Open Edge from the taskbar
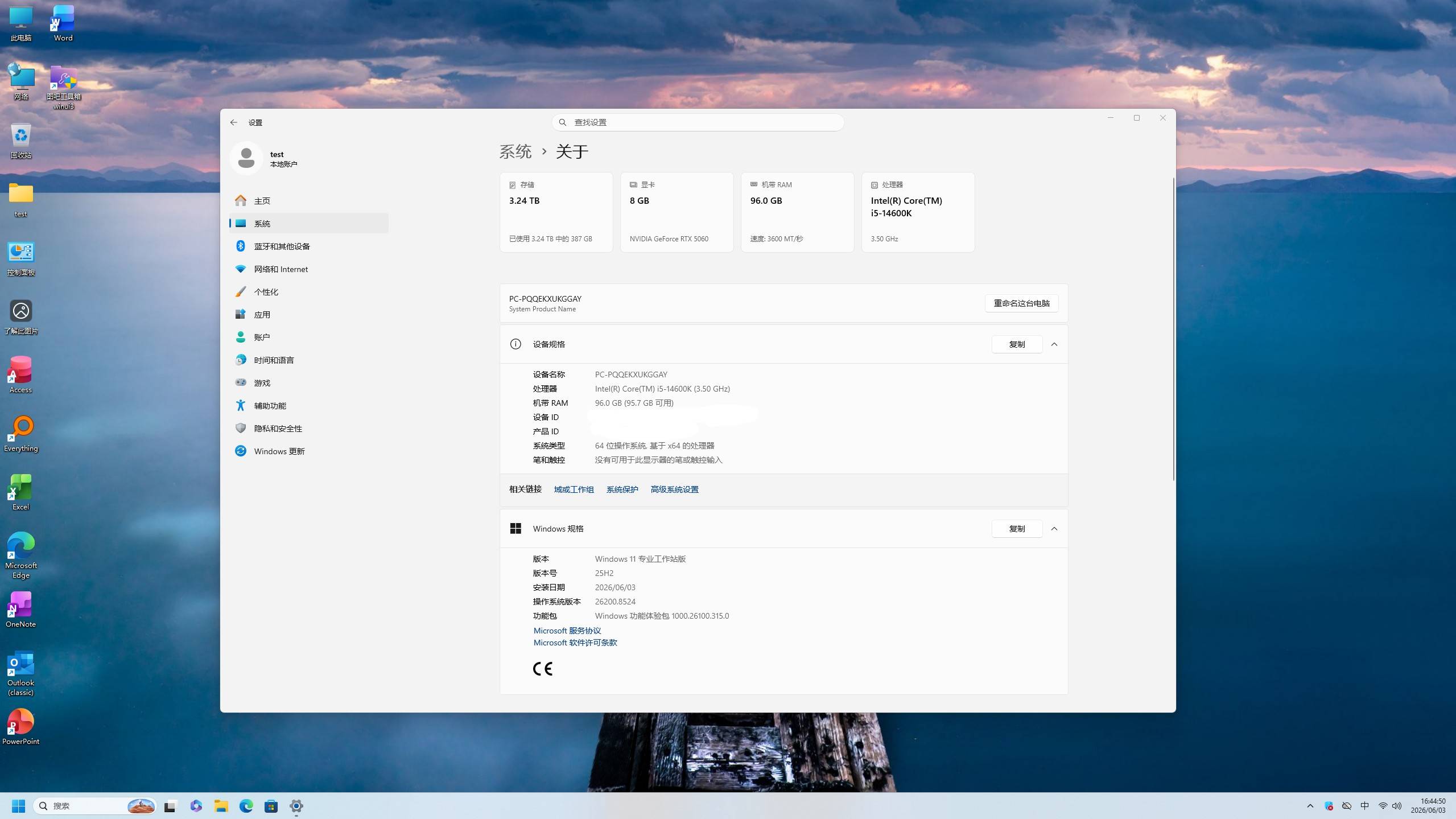1456x819 pixels. pos(246,806)
